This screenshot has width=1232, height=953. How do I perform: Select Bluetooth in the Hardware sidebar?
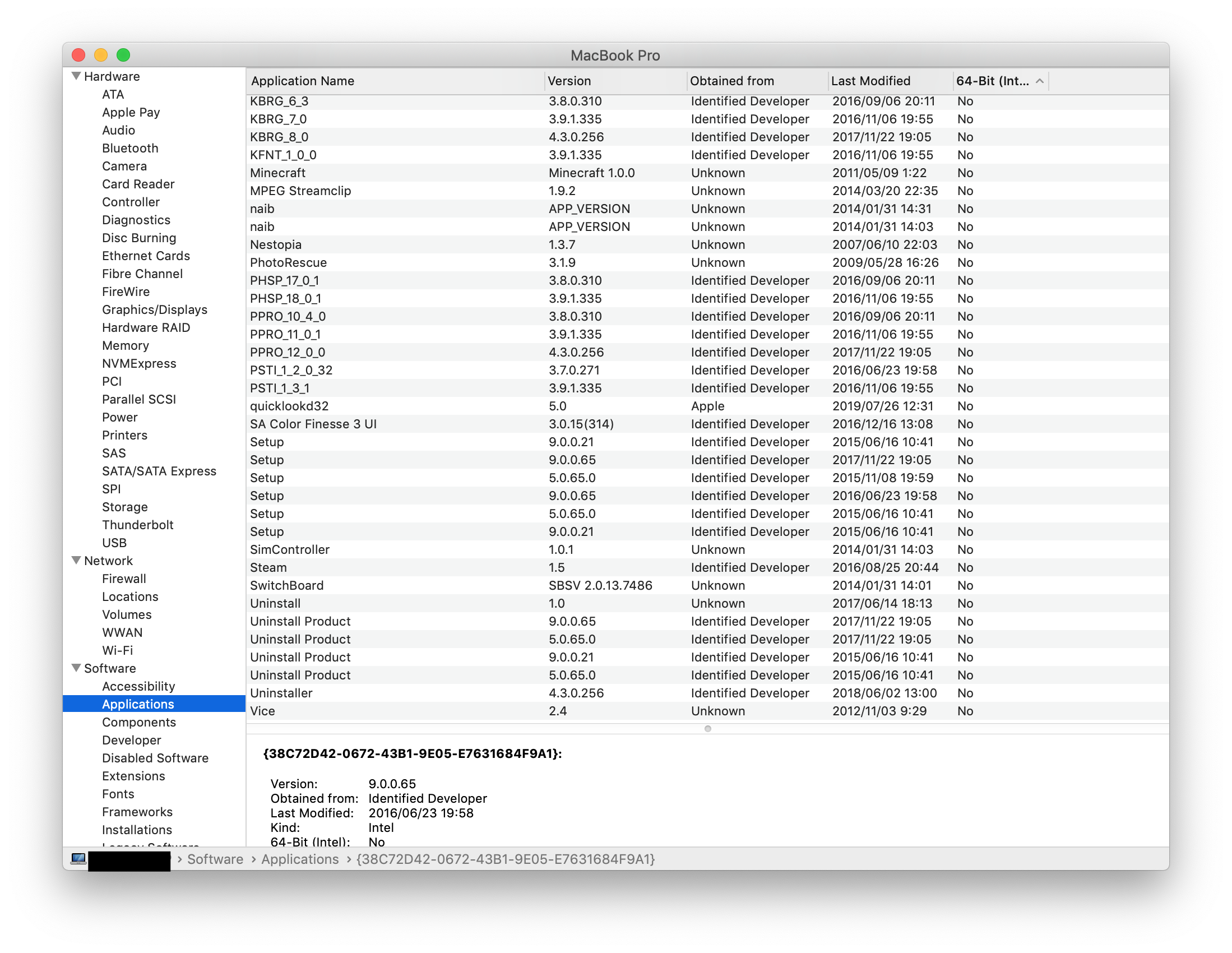point(130,149)
